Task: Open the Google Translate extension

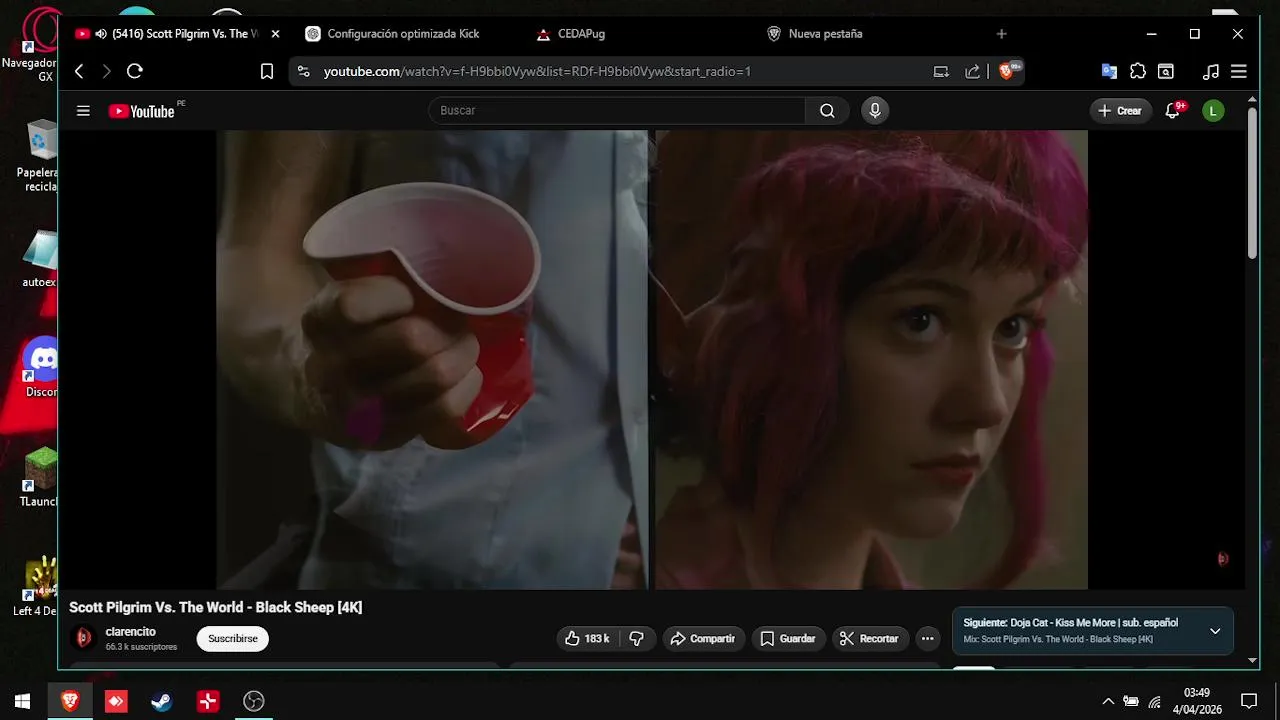Action: click(1109, 71)
